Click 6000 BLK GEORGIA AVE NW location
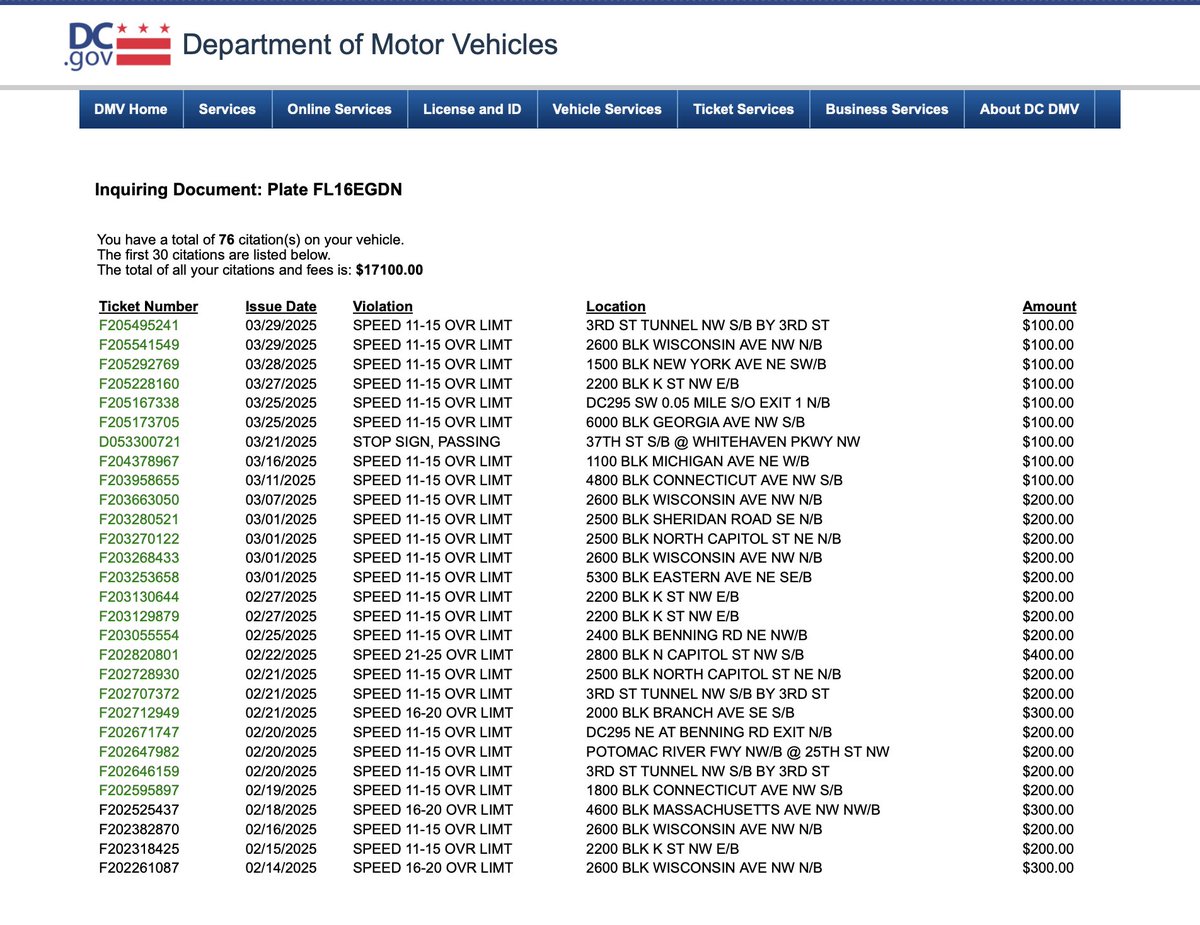This screenshot has height=925, width=1200. pyautogui.click(x=697, y=422)
